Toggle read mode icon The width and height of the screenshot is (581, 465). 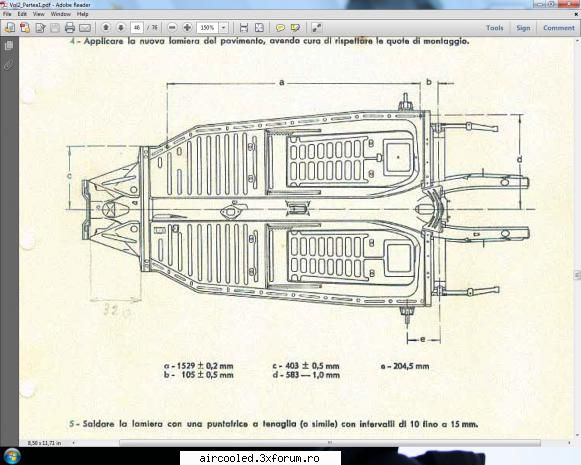coord(317,28)
